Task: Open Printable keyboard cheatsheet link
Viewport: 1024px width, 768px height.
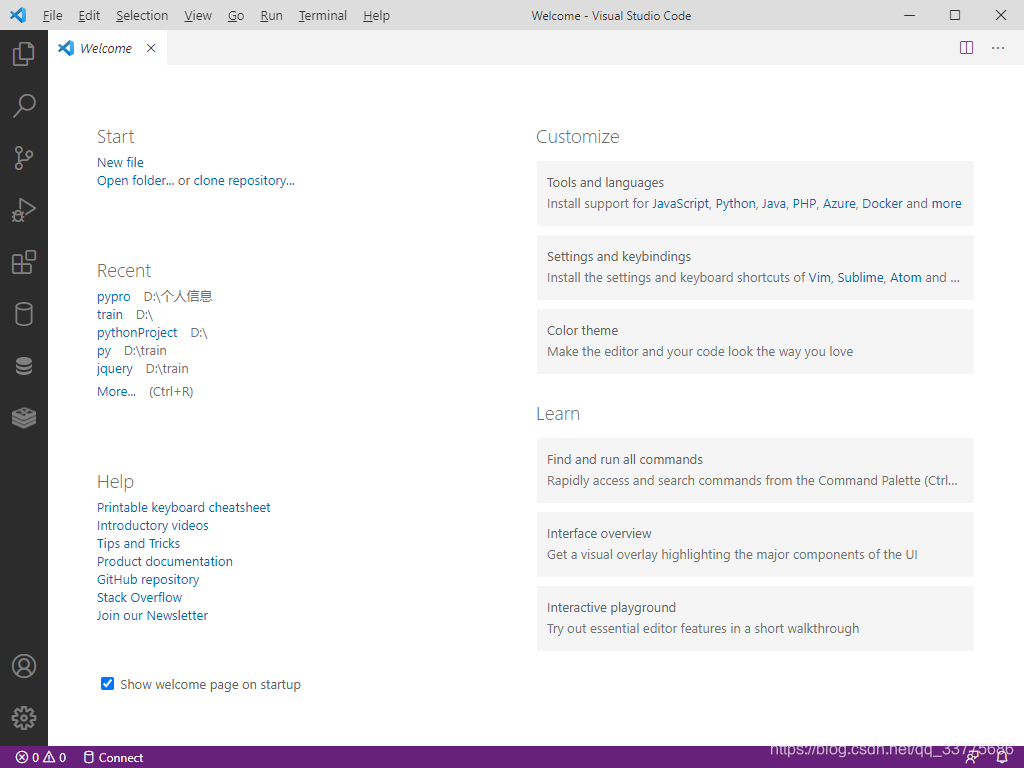Action: (x=184, y=507)
